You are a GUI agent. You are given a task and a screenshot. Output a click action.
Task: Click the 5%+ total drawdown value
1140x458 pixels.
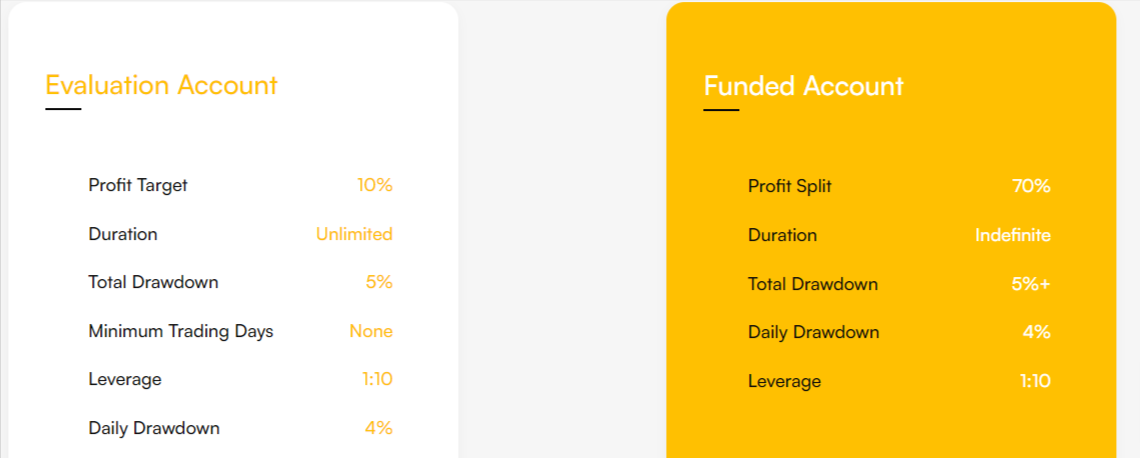coord(1031,284)
